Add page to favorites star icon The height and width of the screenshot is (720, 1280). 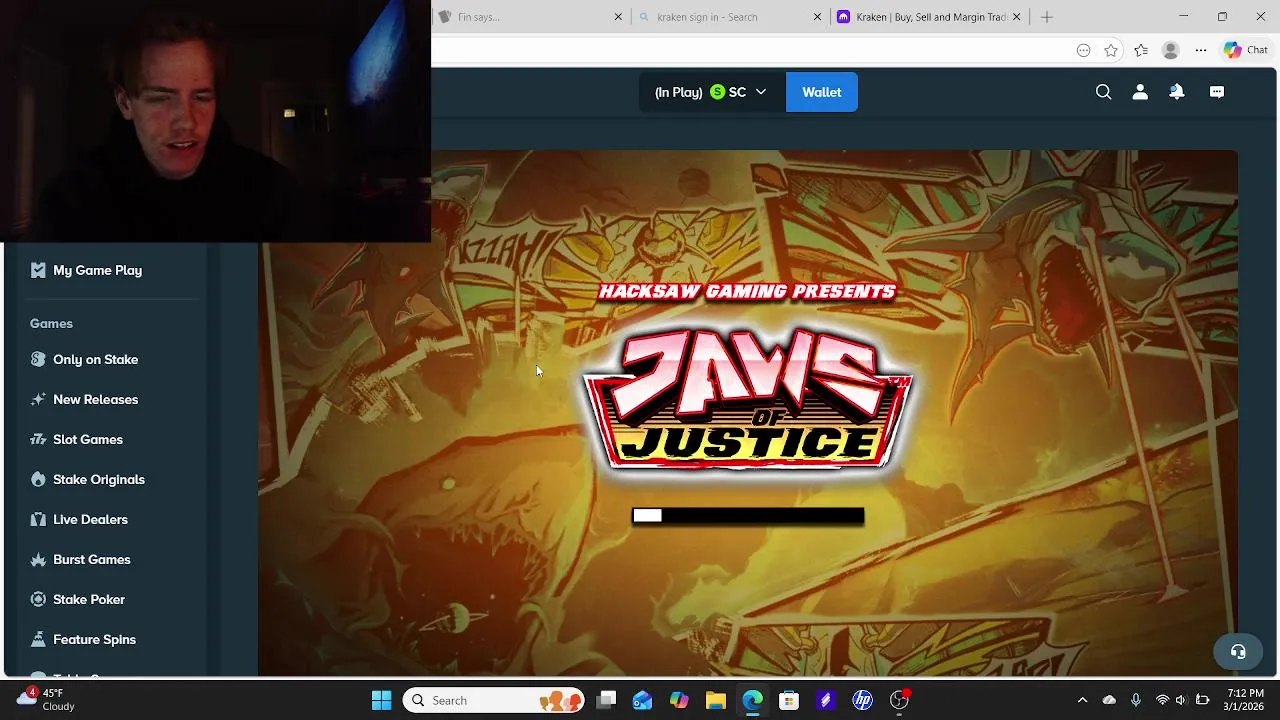(x=1111, y=50)
